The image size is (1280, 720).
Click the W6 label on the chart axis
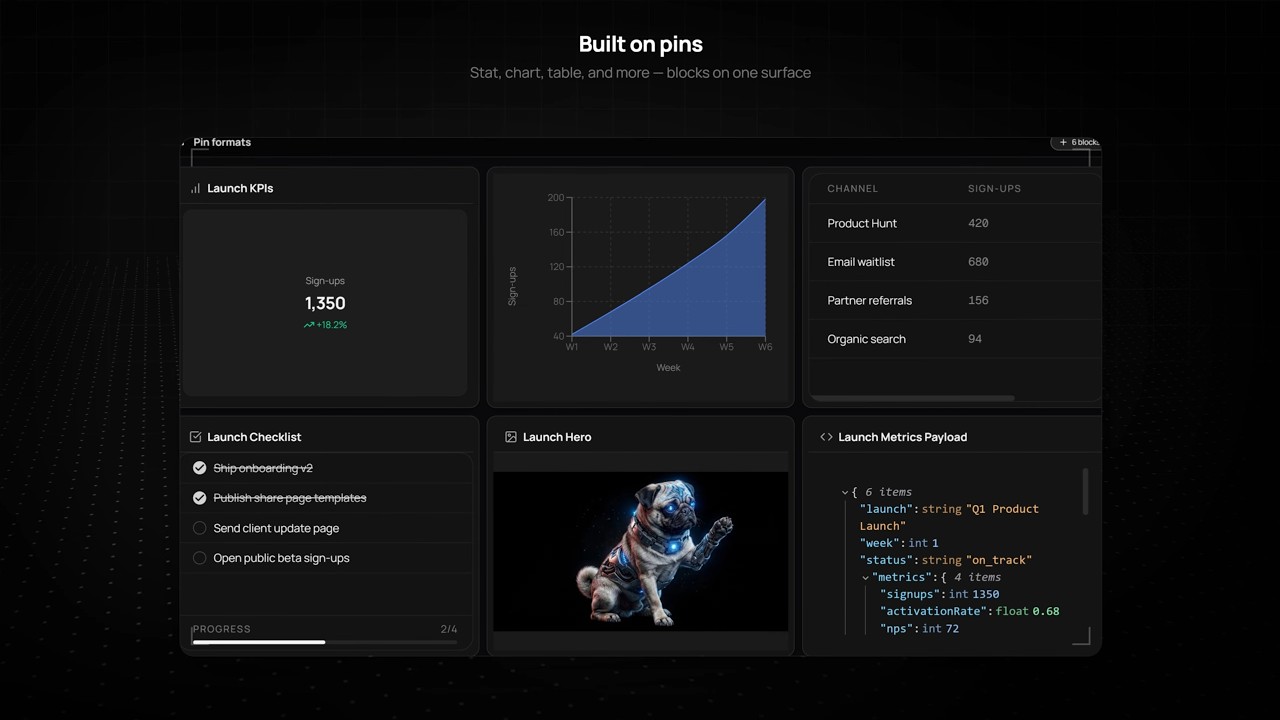point(765,347)
